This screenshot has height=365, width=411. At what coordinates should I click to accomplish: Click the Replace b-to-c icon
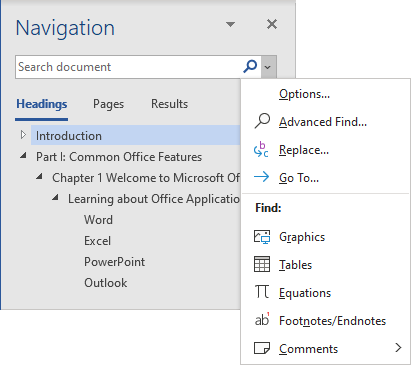tap(261, 149)
